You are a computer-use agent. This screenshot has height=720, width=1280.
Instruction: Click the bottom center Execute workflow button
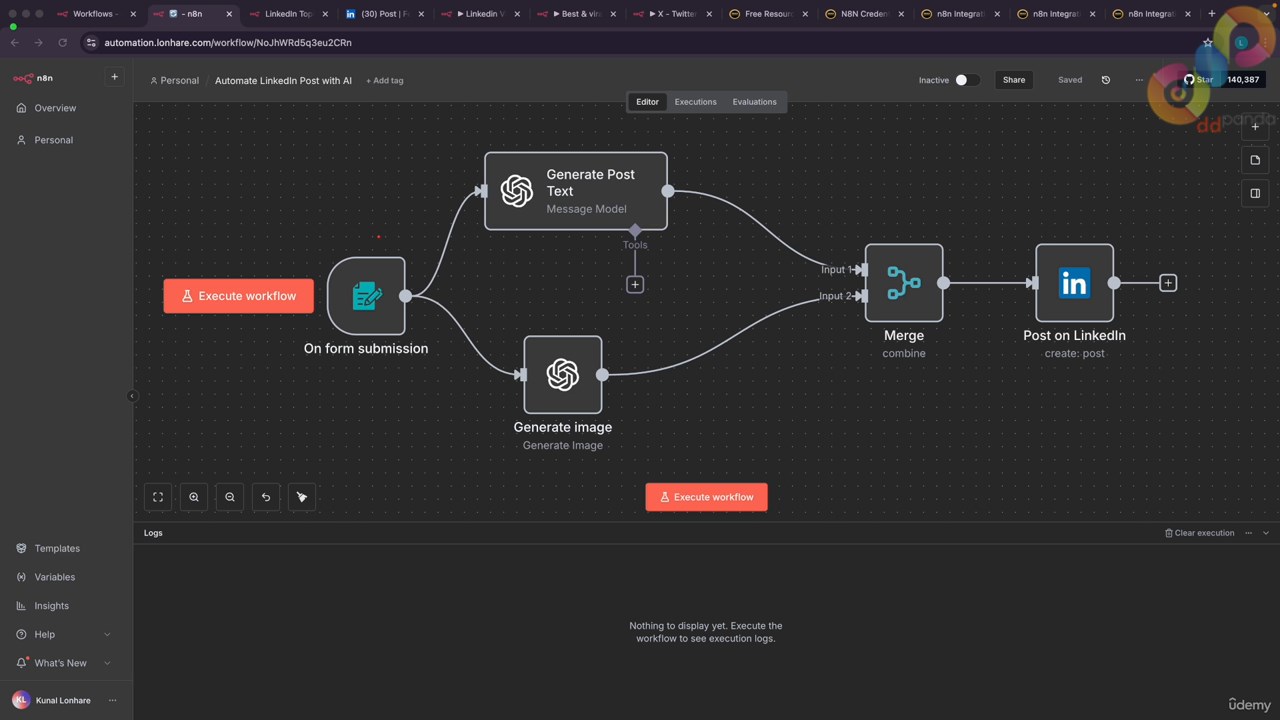[x=706, y=497]
